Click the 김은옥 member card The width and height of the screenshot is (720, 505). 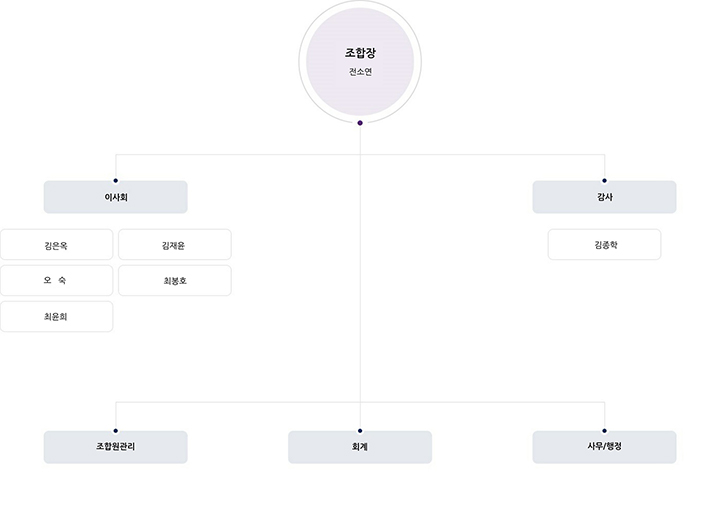click(56, 245)
